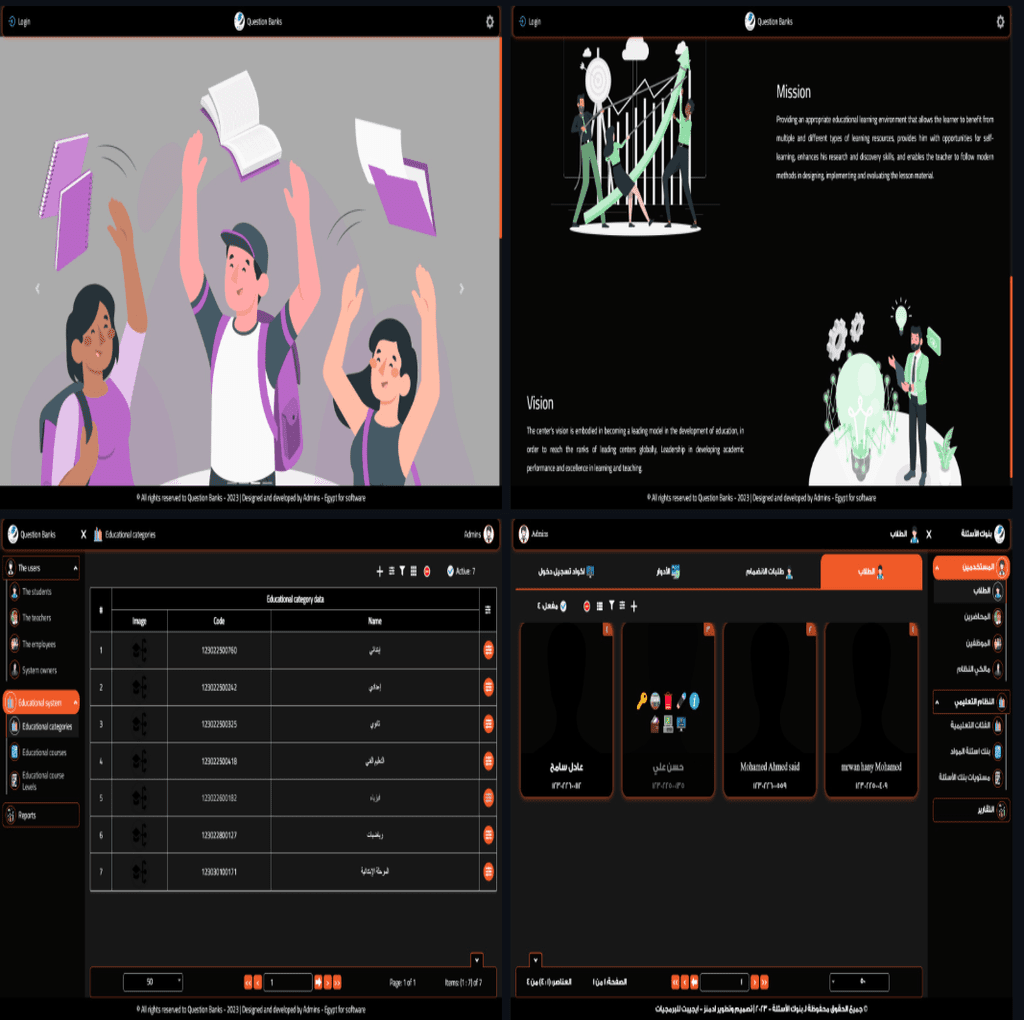Add a new student with plus icon in Arabic panel
The width and height of the screenshot is (1024, 1020).
click(x=633, y=606)
